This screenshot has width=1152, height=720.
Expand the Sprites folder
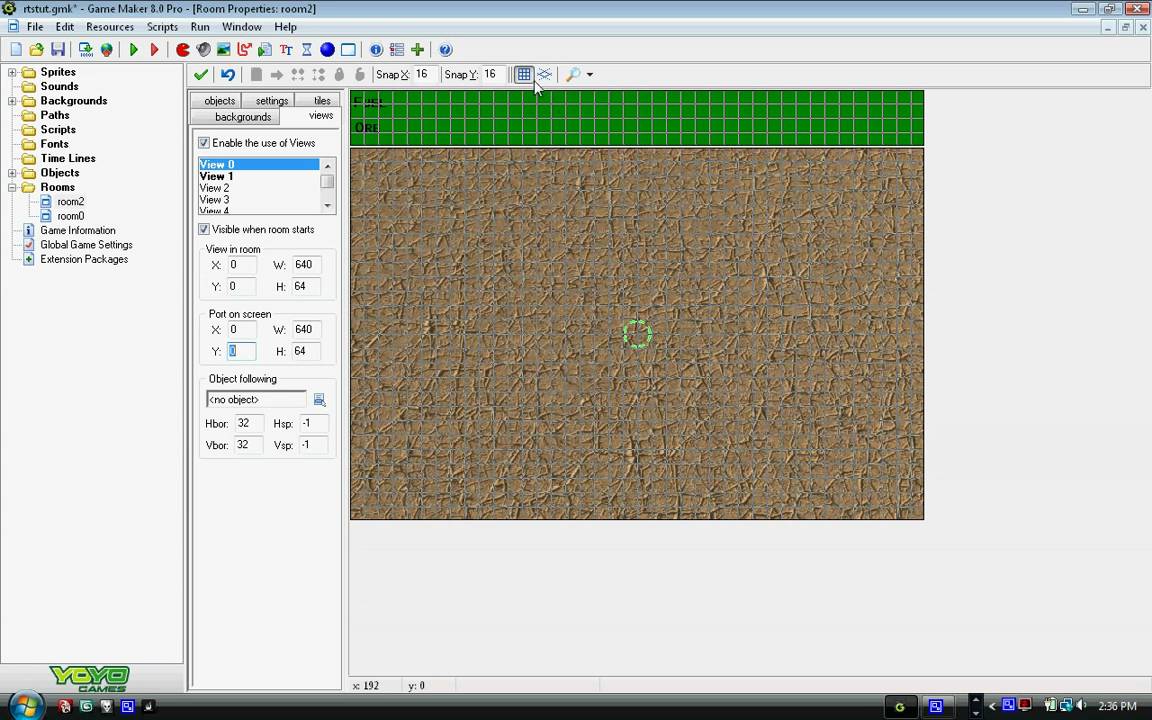pos(12,72)
